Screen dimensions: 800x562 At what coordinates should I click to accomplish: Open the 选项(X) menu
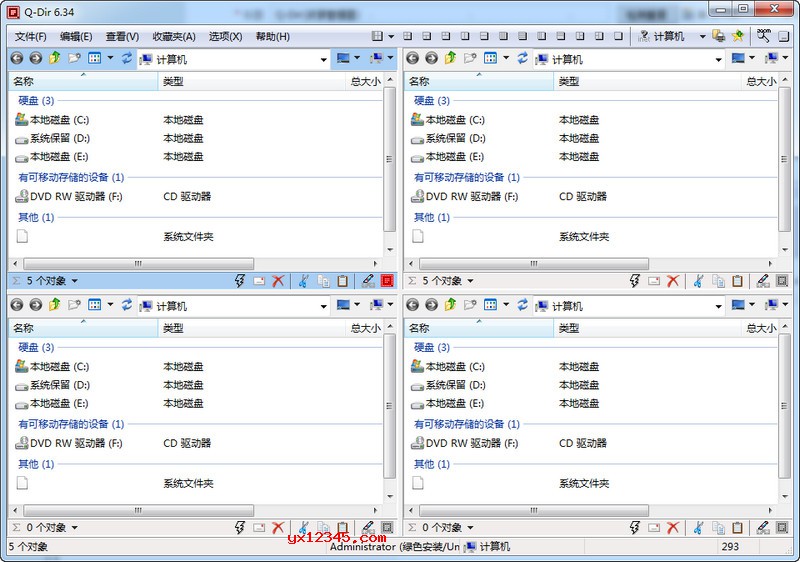tap(226, 36)
